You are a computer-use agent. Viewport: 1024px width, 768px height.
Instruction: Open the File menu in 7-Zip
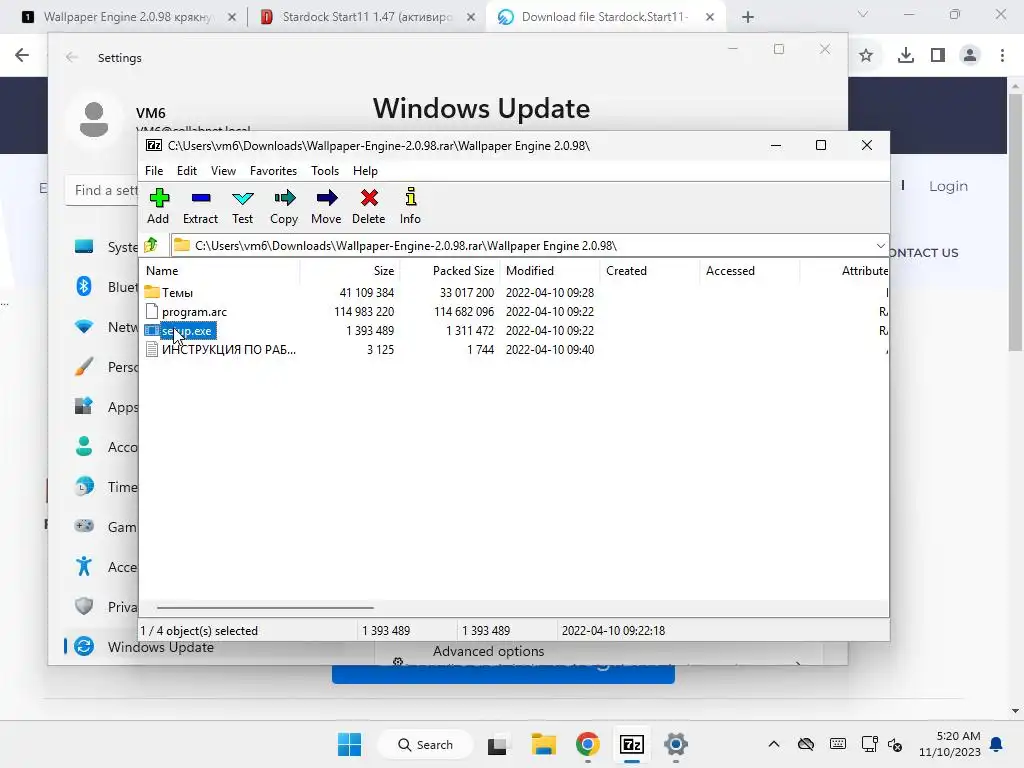tap(154, 170)
